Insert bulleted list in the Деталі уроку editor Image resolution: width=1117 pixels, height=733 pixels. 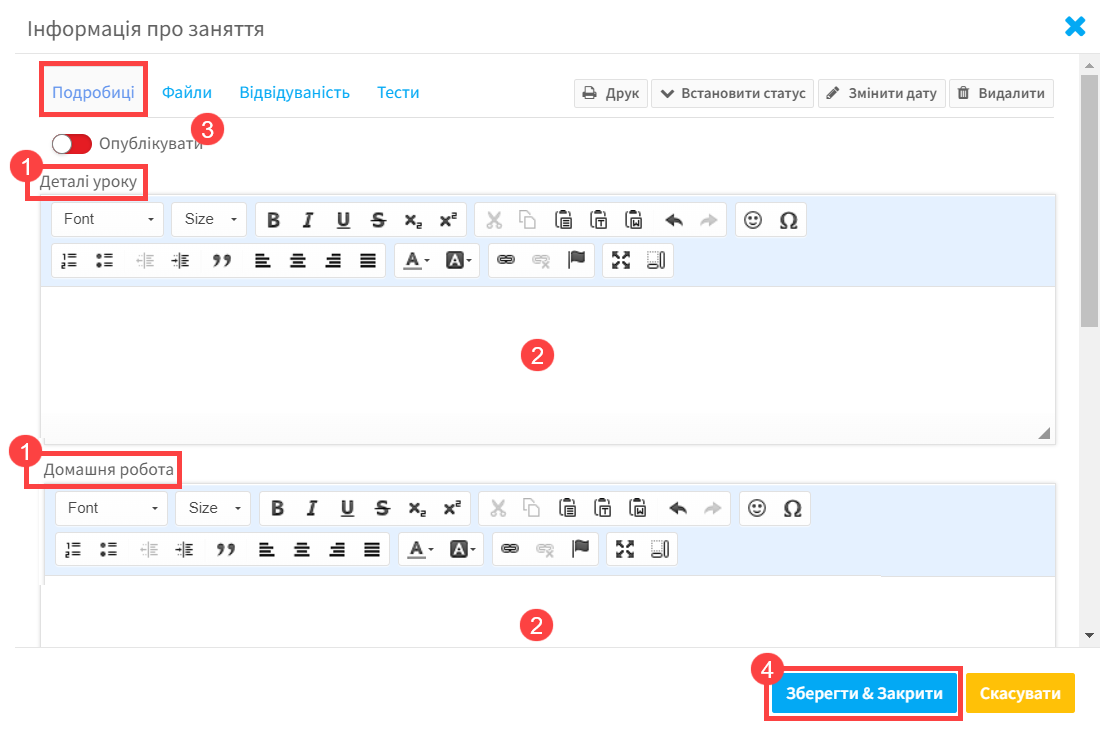pos(104,261)
